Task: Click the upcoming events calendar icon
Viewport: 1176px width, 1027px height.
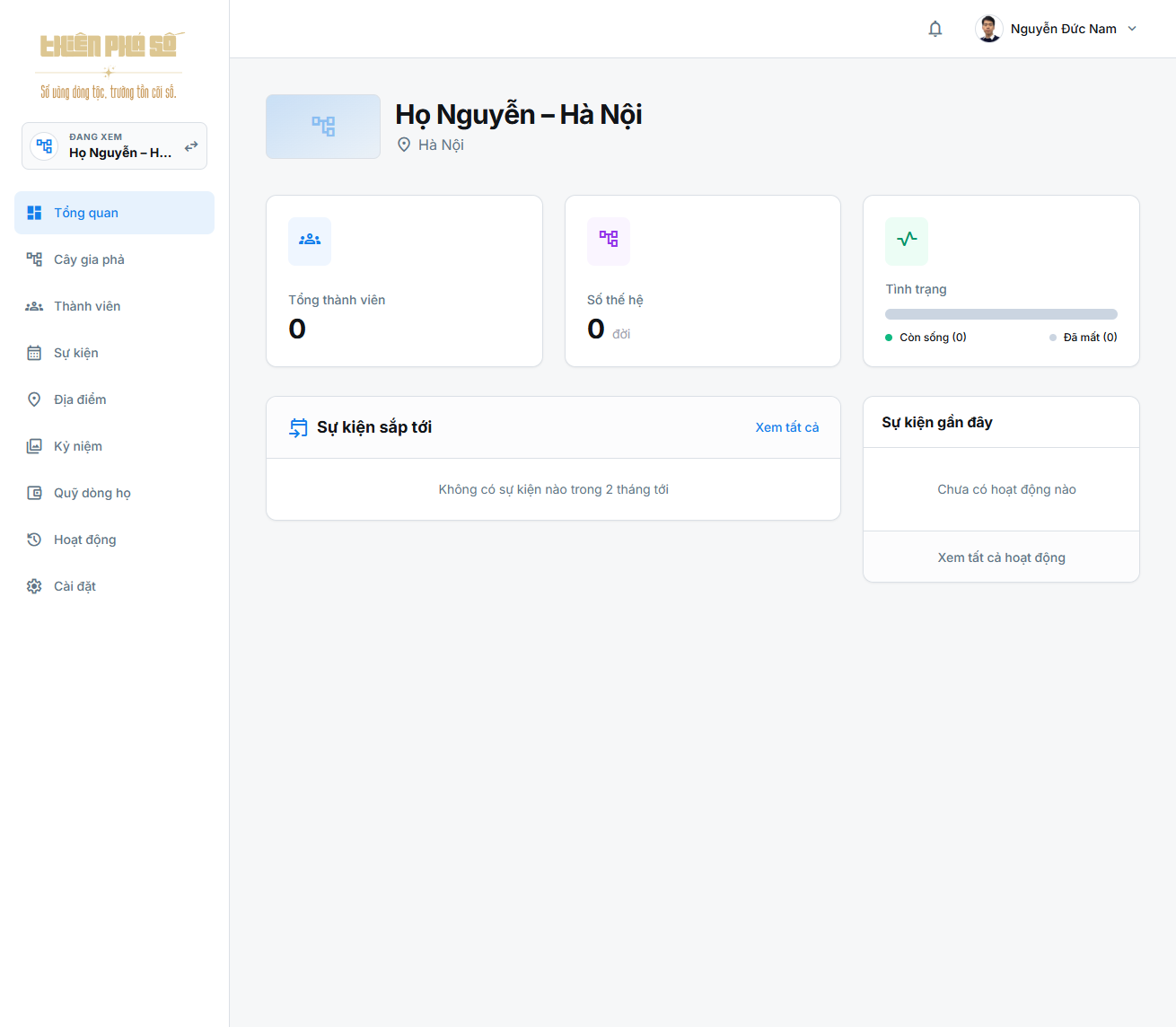Action: point(298,427)
